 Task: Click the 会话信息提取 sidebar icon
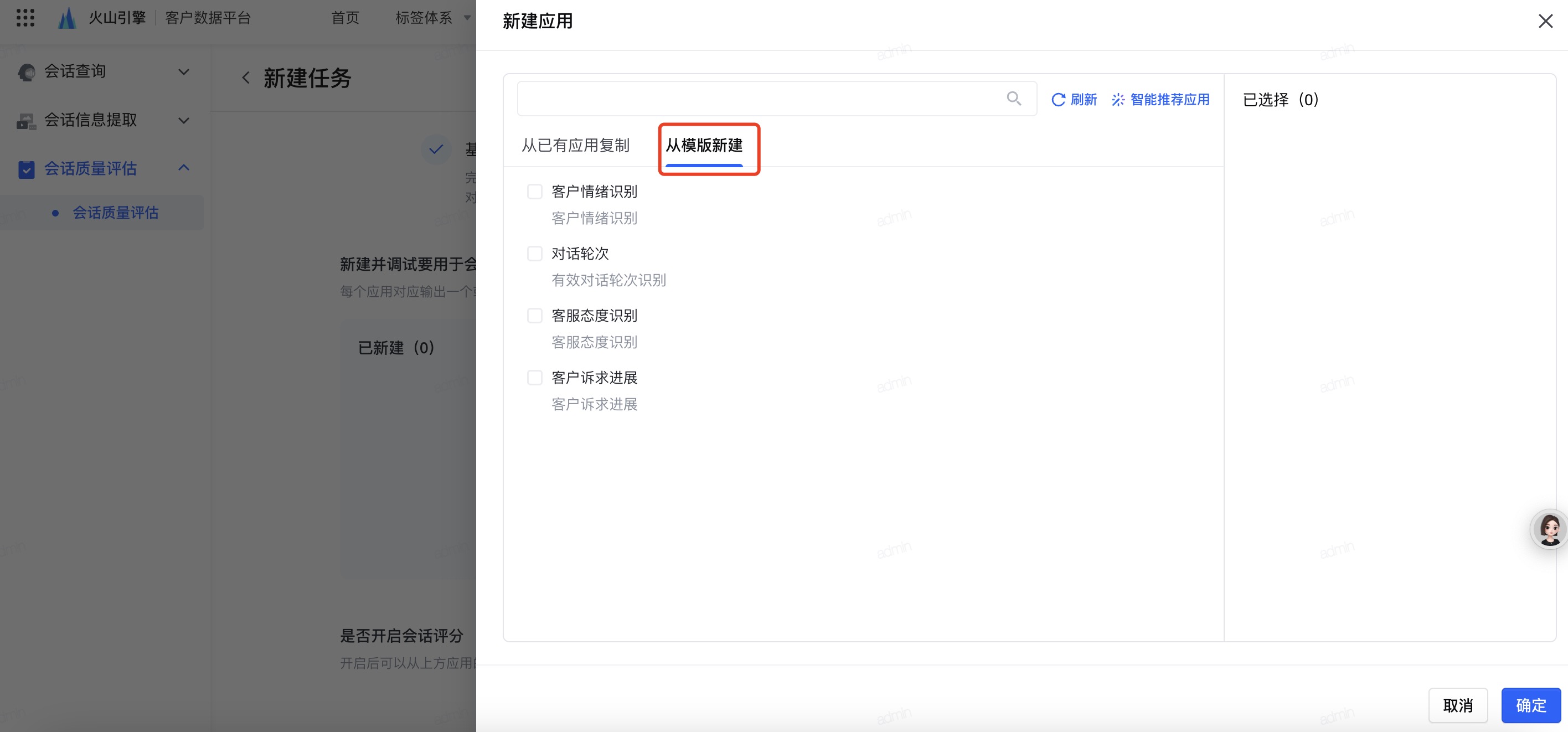point(26,121)
